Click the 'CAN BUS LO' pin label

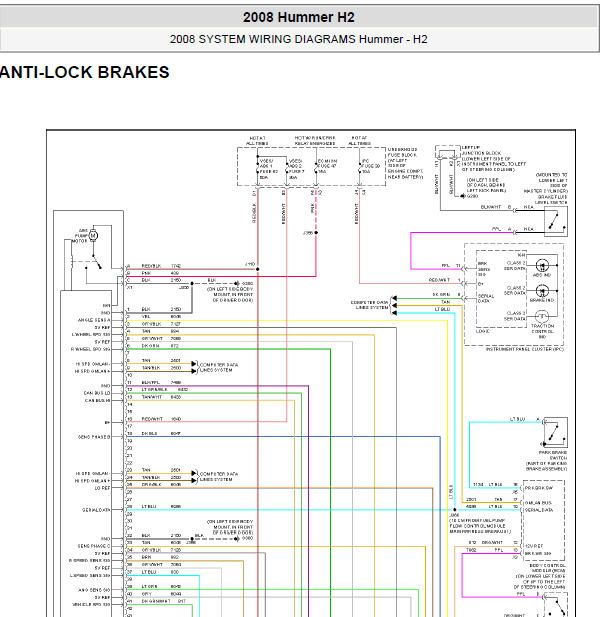tap(97, 393)
